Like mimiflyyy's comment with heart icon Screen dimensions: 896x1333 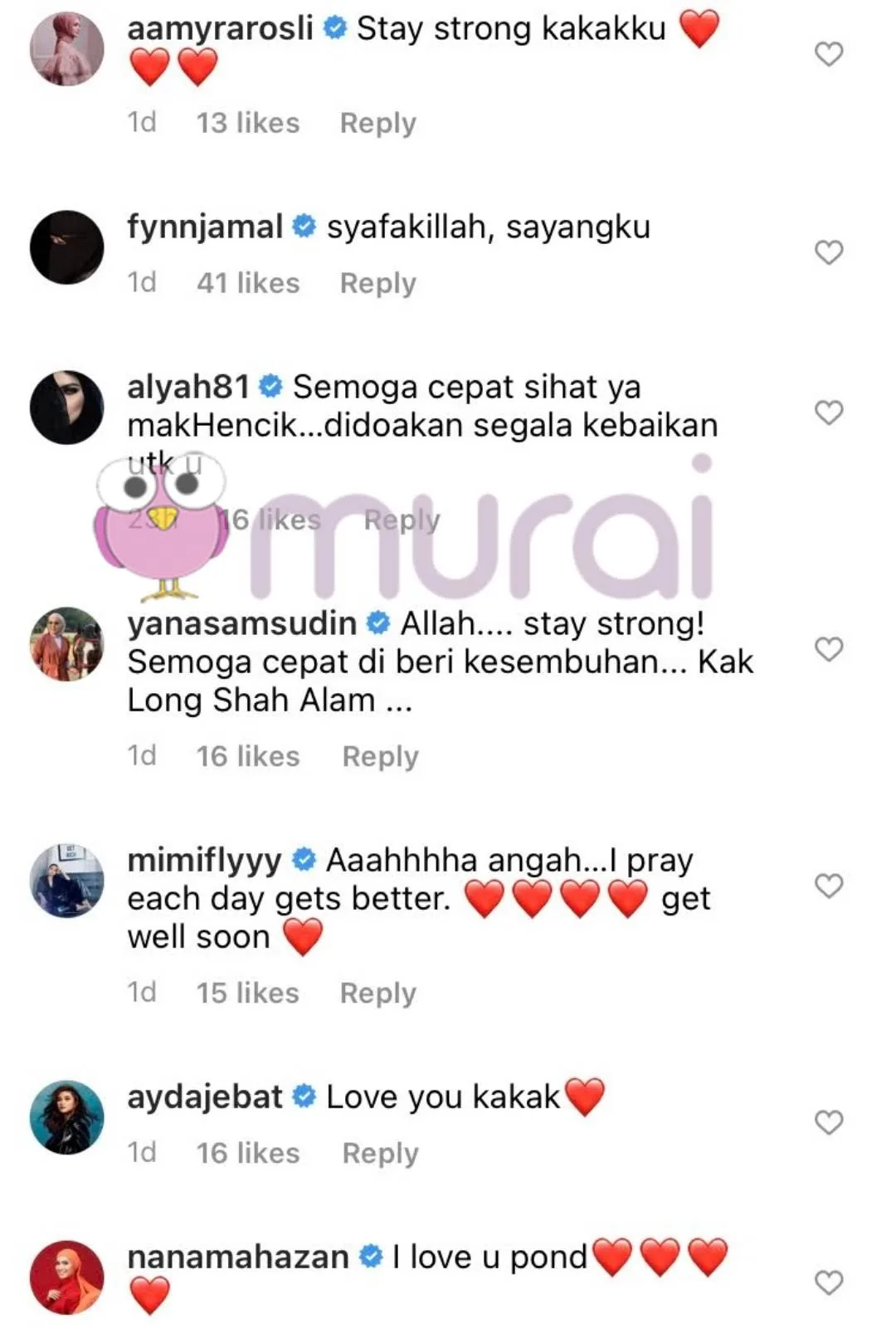tap(828, 886)
